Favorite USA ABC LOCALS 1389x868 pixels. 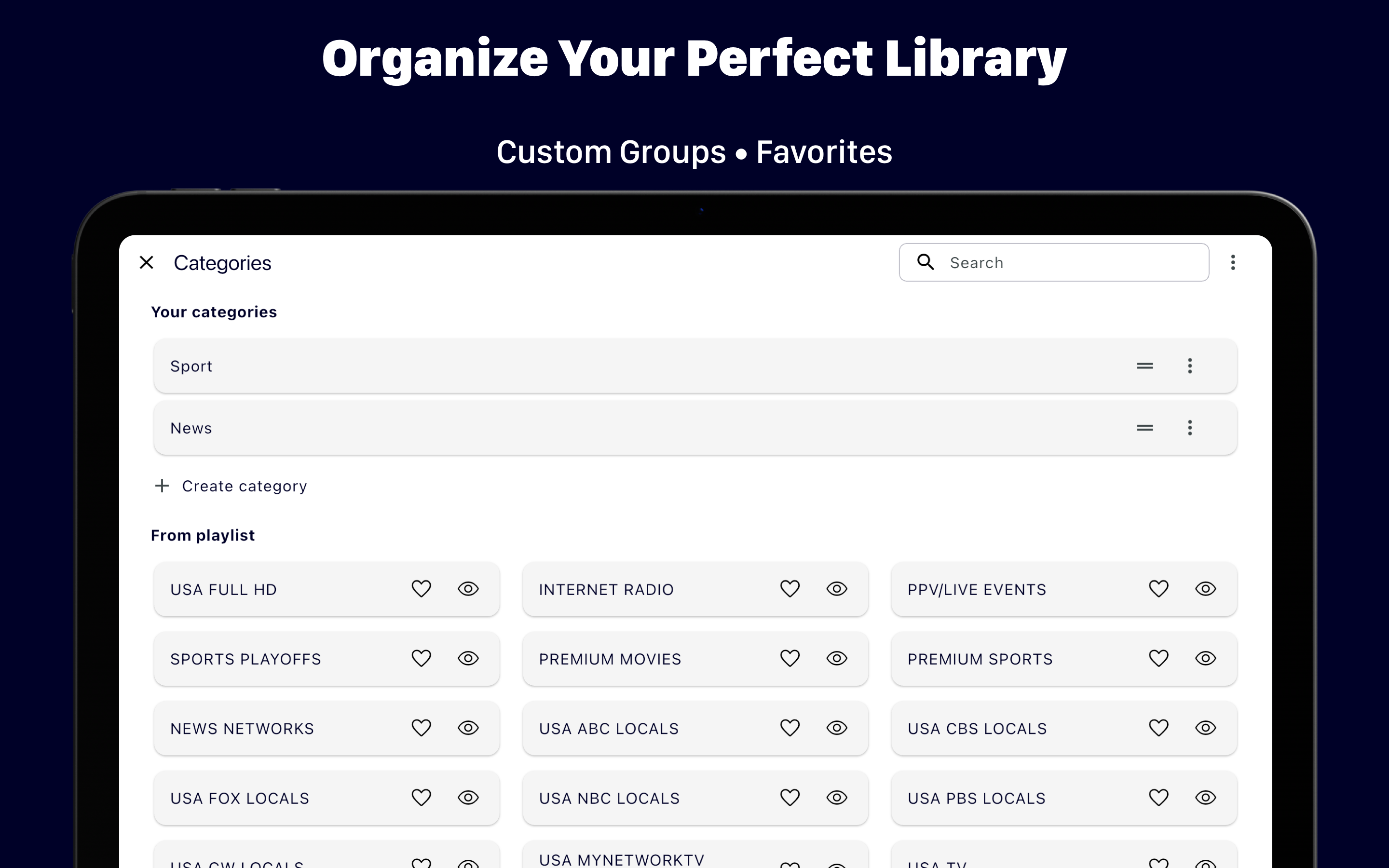coord(790,728)
